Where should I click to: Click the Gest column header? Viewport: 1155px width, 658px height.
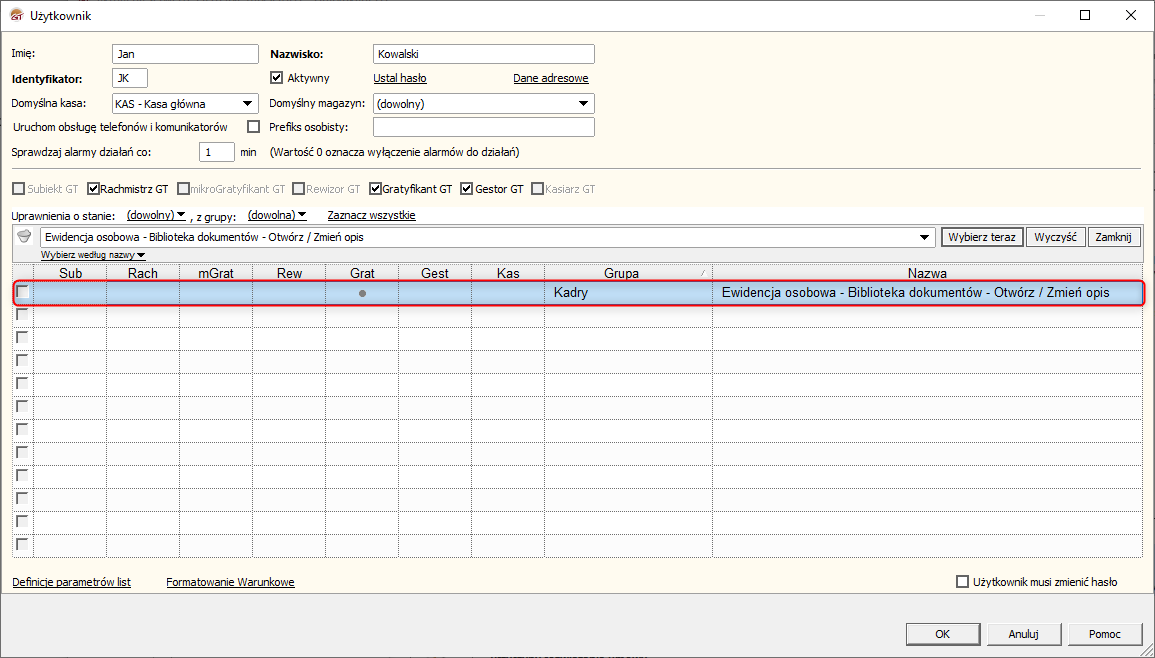tap(435, 273)
